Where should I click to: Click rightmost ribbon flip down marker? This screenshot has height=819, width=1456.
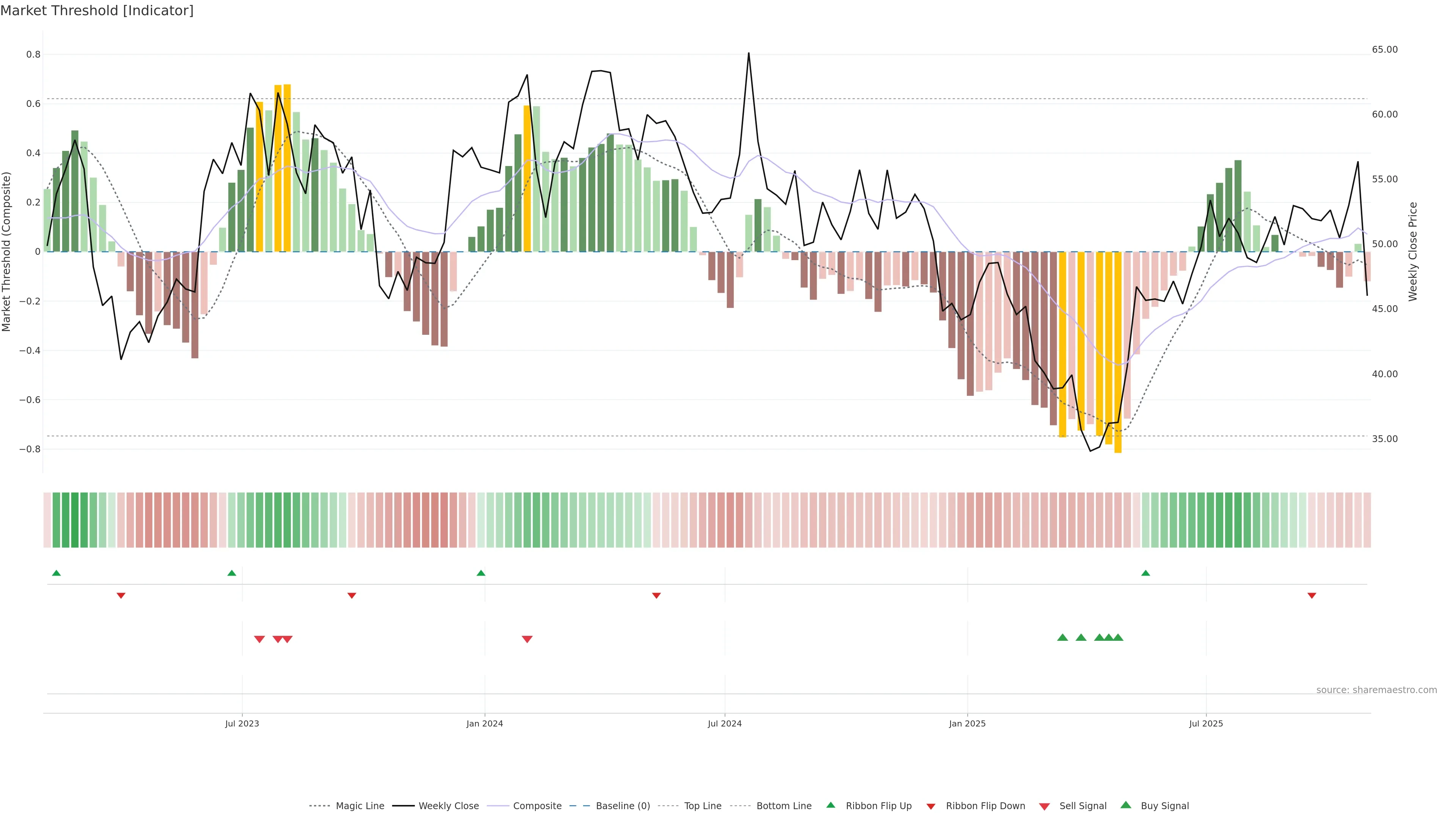(x=1312, y=596)
